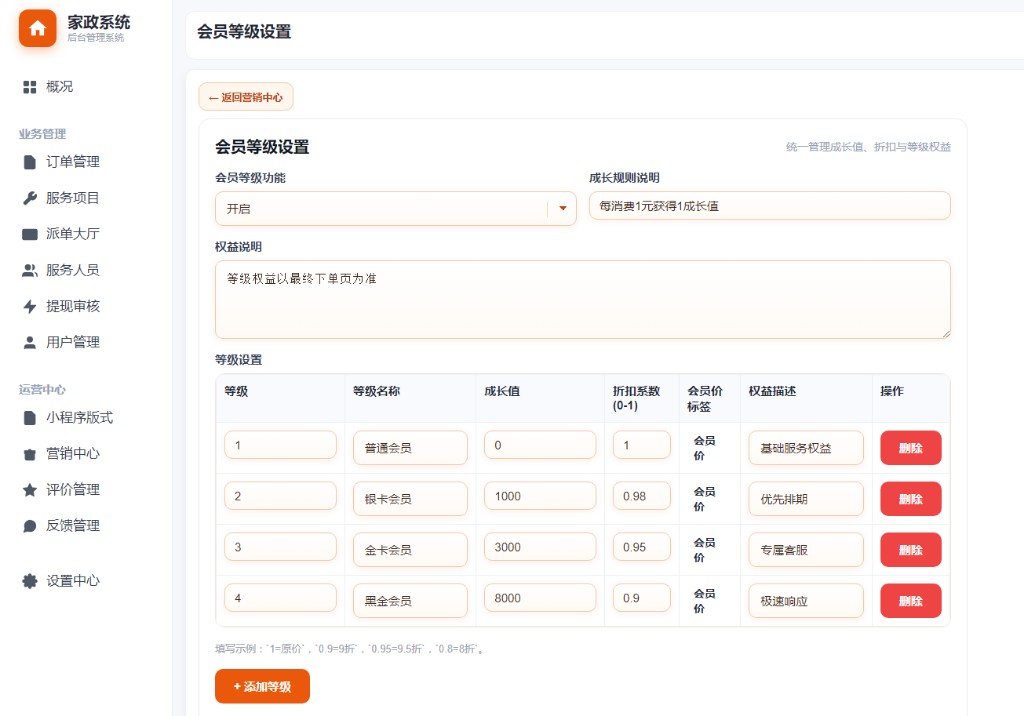Delete the 黑金会员 level row

(910, 601)
